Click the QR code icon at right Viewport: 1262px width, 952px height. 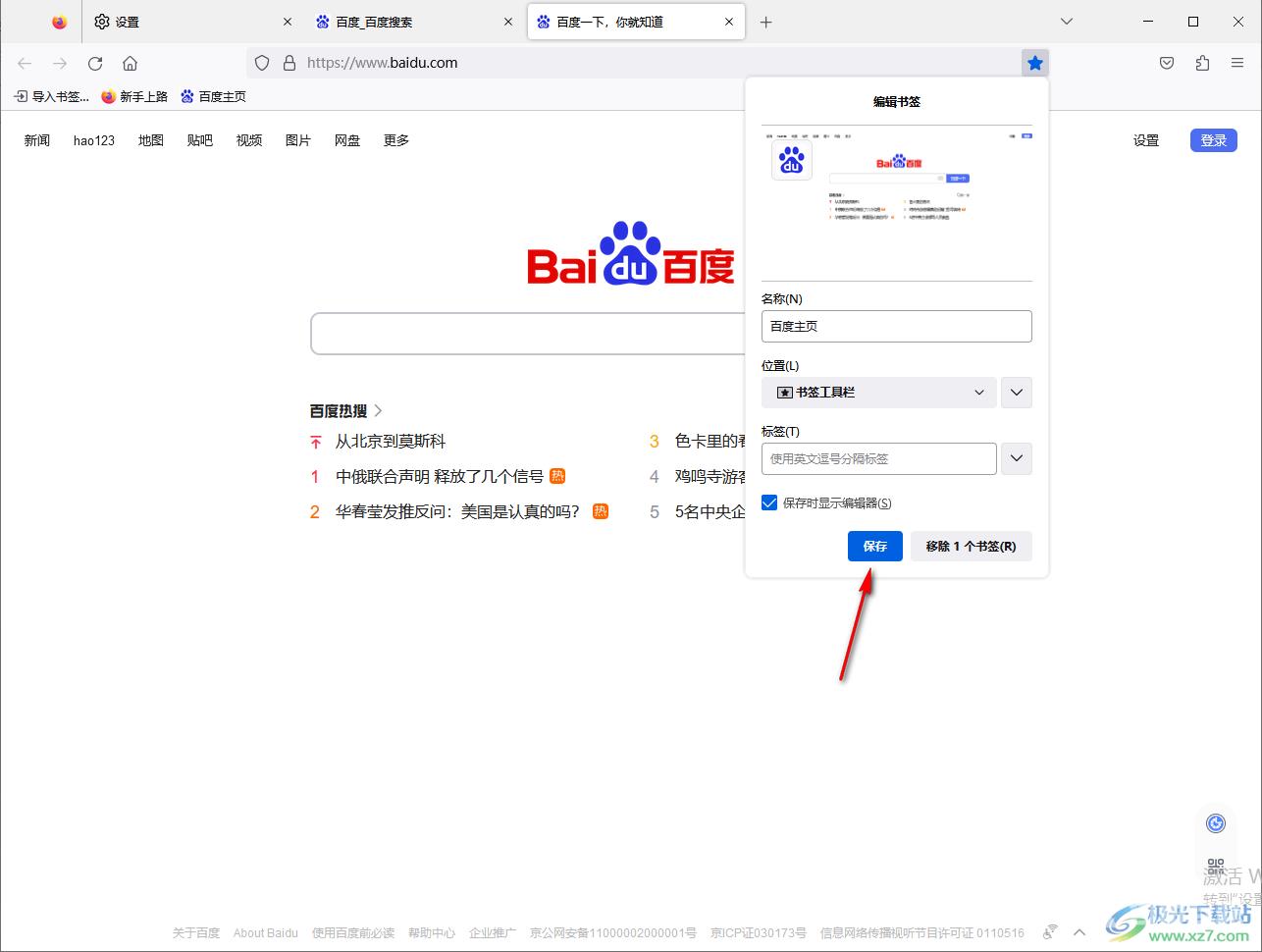click(x=1216, y=868)
